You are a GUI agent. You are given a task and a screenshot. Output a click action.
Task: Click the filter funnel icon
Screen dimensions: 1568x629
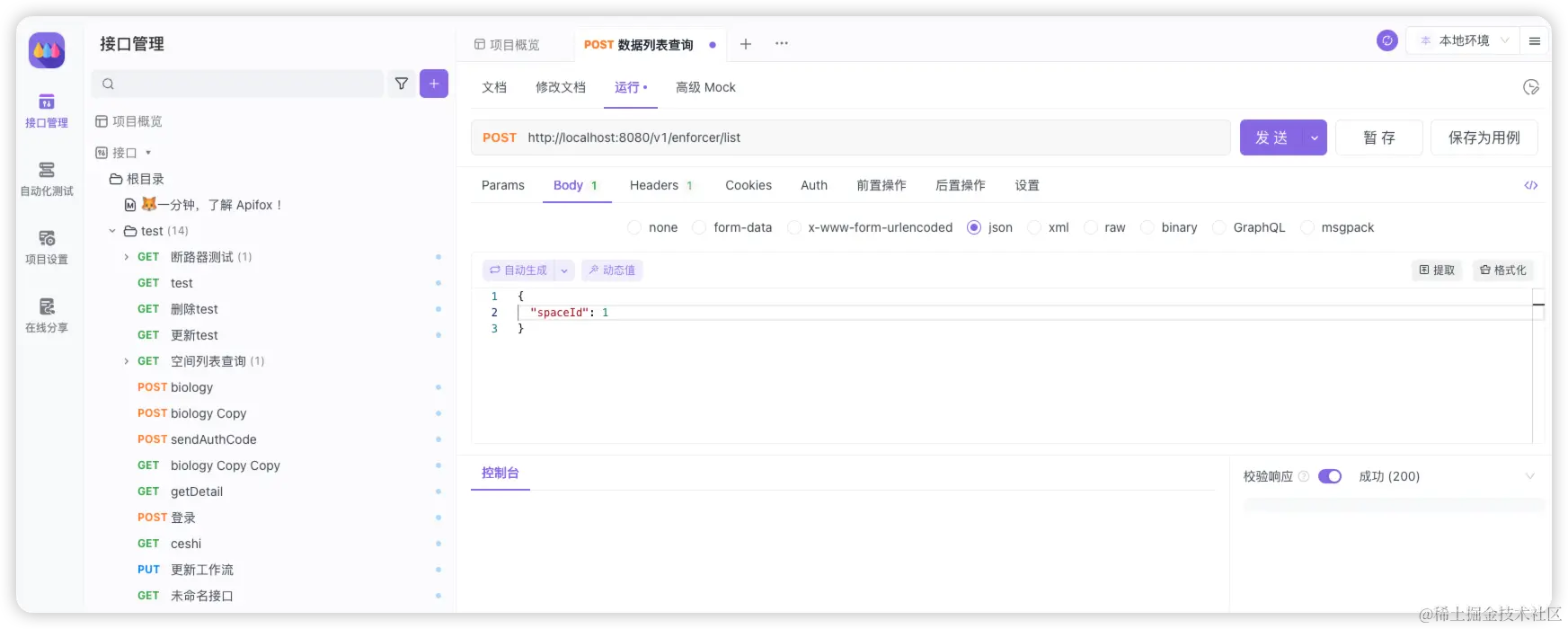[x=402, y=84]
